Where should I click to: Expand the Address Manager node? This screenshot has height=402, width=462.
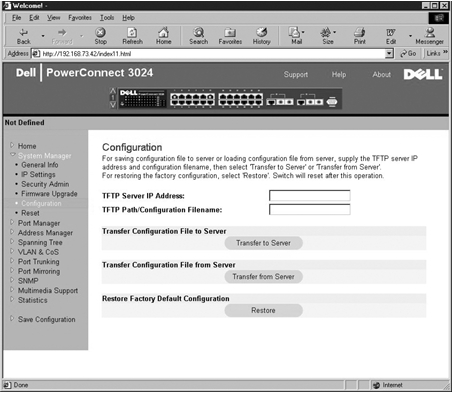[12, 232]
